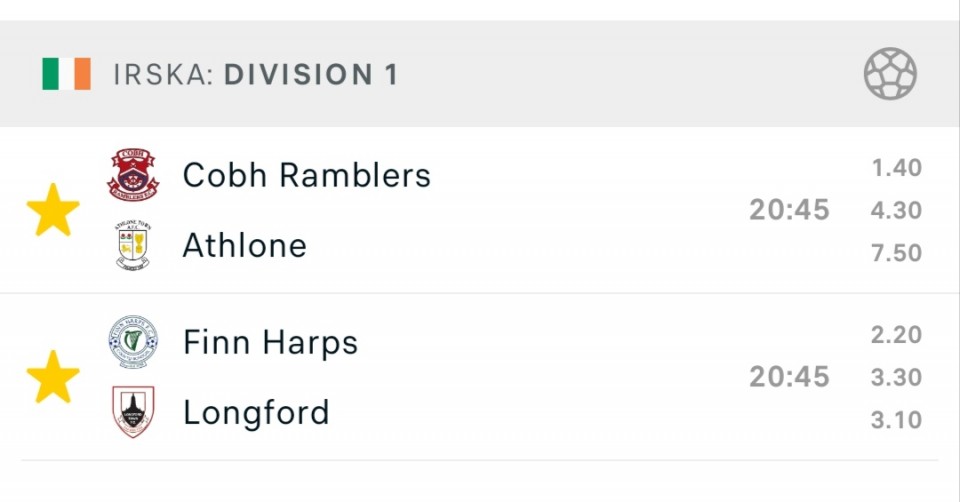Click the Irish flag icon
Viewport: 960px width, 502px height.
(66, 74)
